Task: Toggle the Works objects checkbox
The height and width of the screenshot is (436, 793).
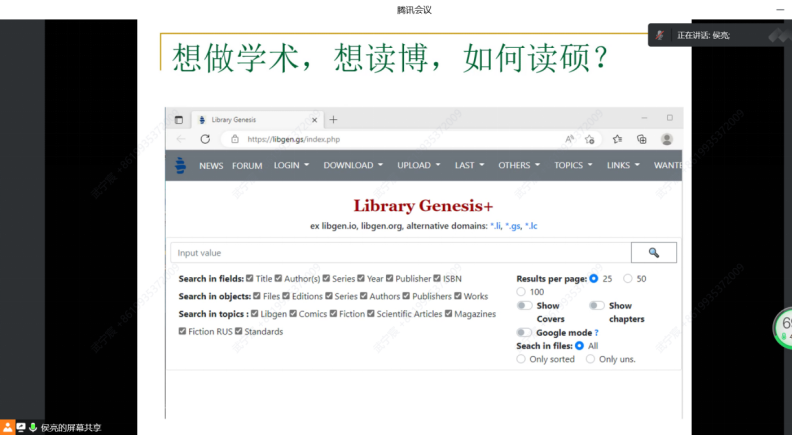Action: pos(458,296)
